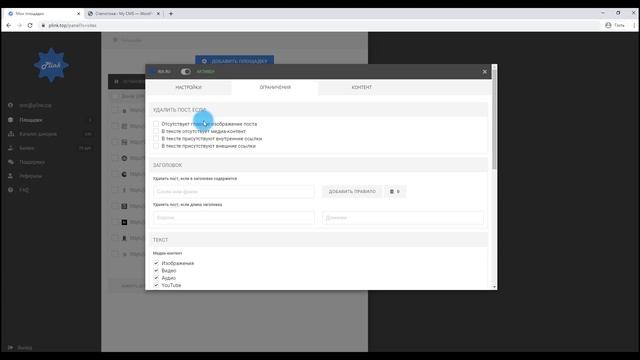Screen dimensions: 640x360
Task: Click the pause icon in the table header
Action: pos(116,82)
